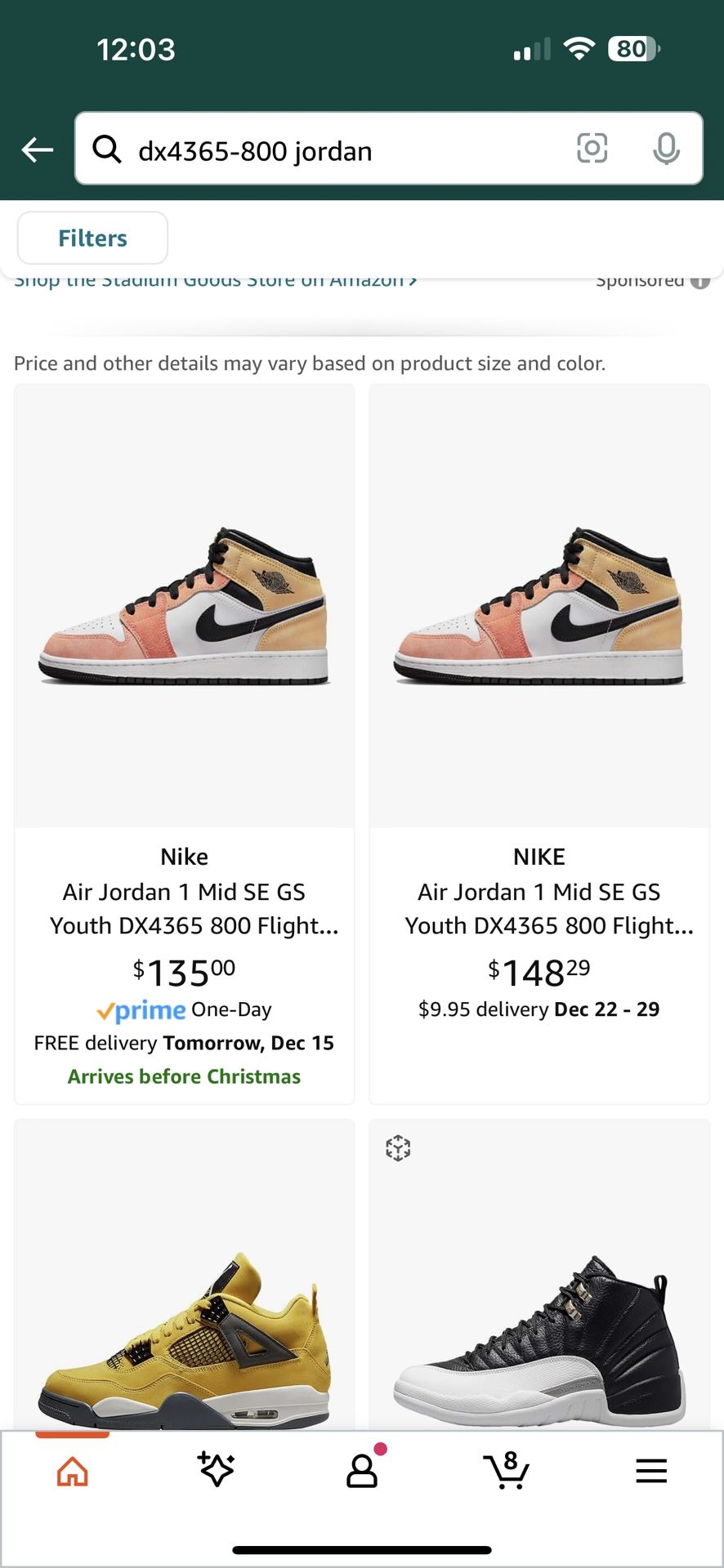Select the home icon in bottom navigation
Viewport: 724px width, 1568px height.
[x=72, y=1470]
